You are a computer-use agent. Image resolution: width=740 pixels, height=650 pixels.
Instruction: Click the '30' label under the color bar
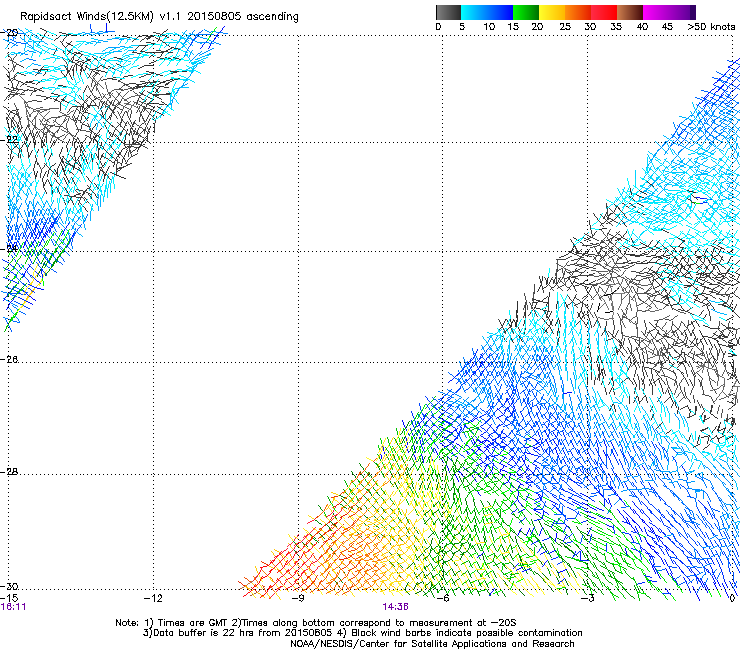pos(590,27)
